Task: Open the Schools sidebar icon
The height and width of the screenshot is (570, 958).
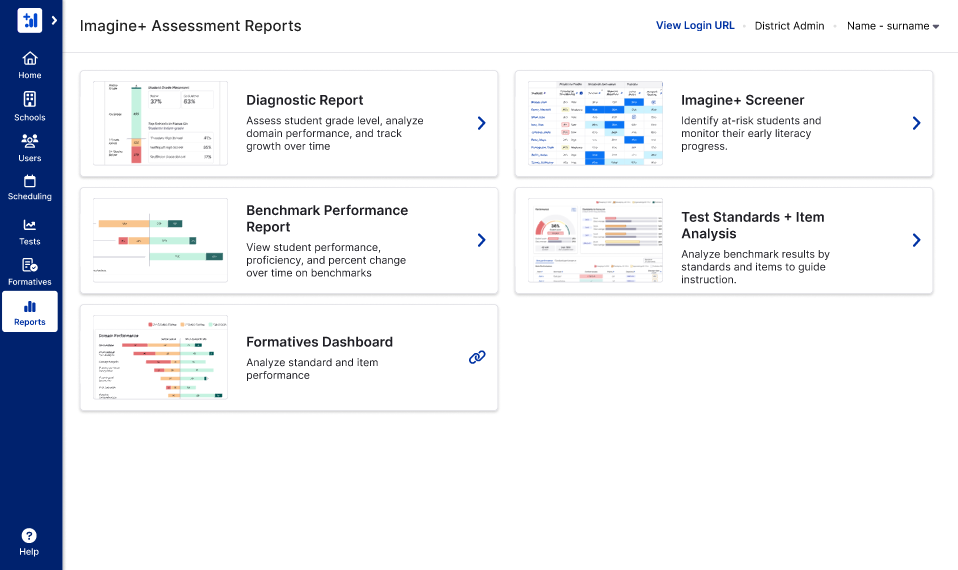Action: coord(30,99)
